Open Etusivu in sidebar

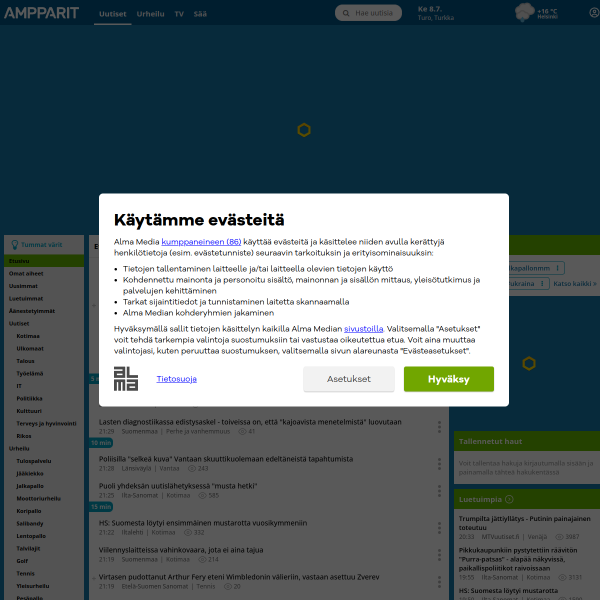pyautogui.click(x=44, y=261)
